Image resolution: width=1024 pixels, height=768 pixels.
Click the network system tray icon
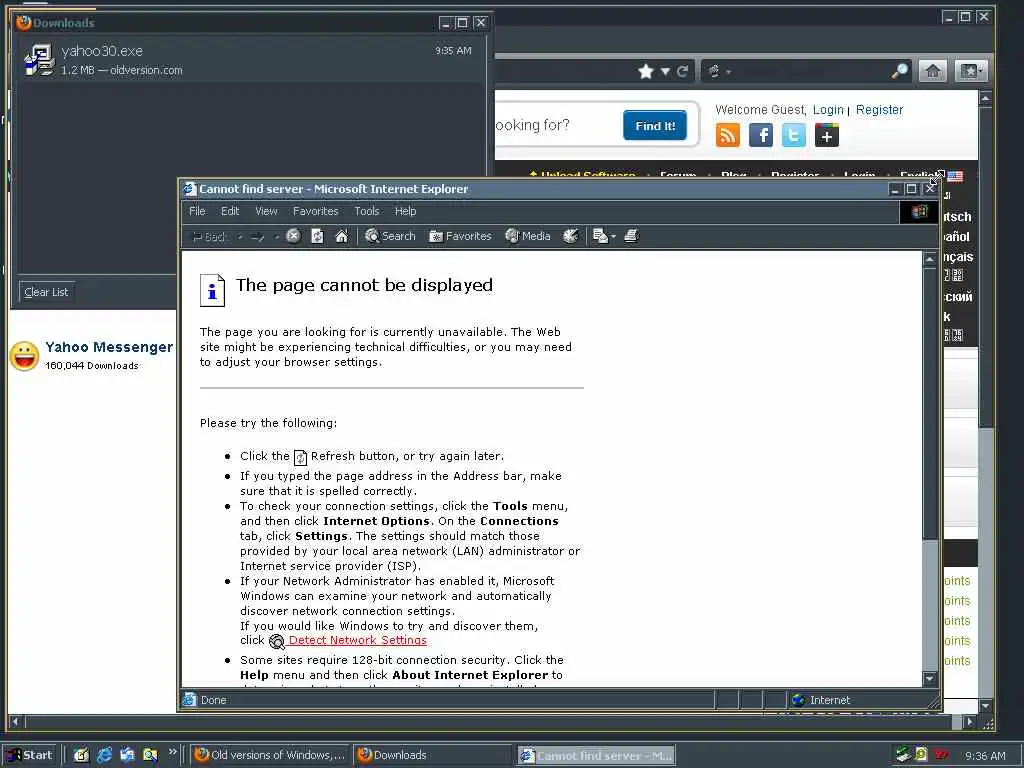[x=903, y=754]
